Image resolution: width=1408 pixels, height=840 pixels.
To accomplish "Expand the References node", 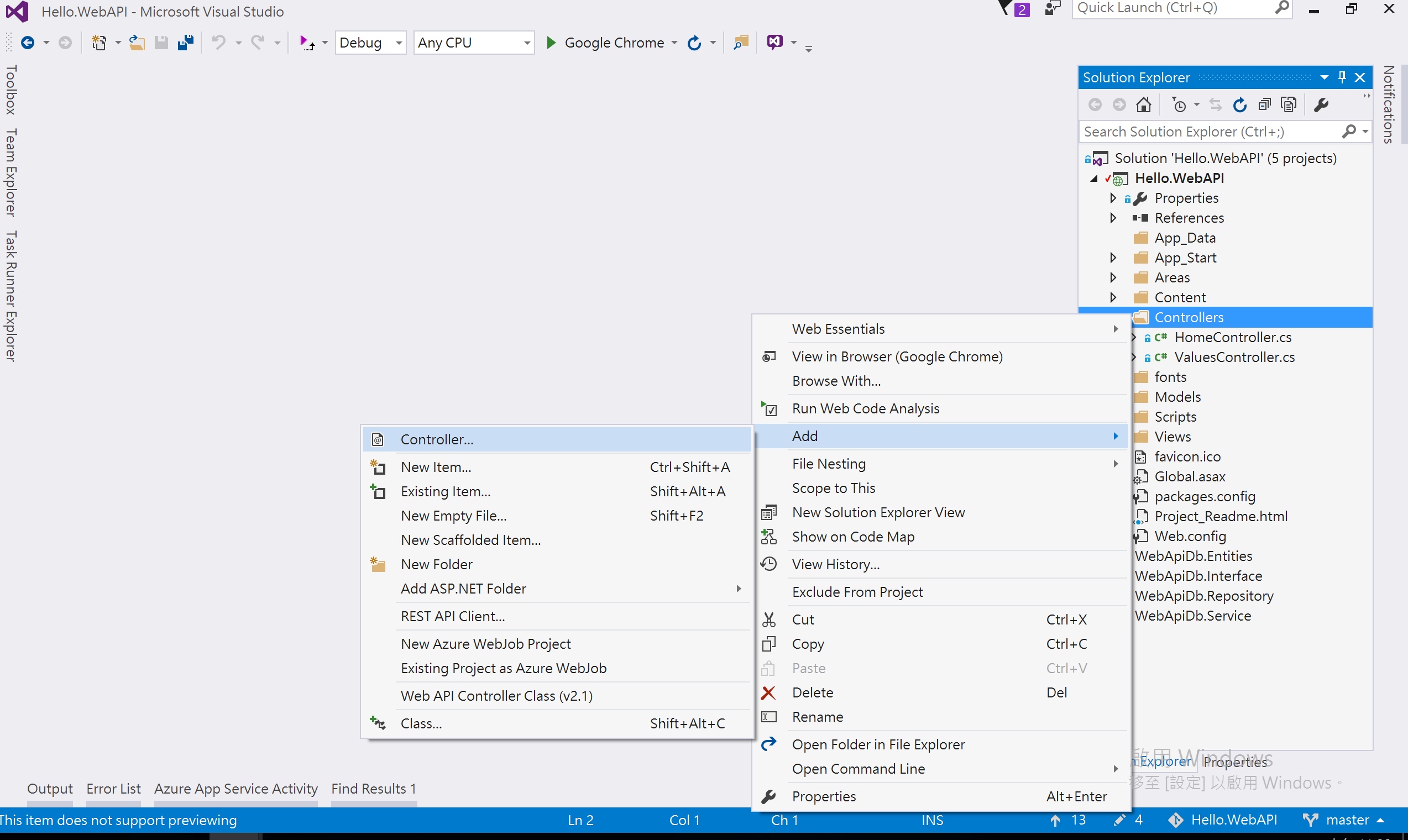I will point(1112,218).
